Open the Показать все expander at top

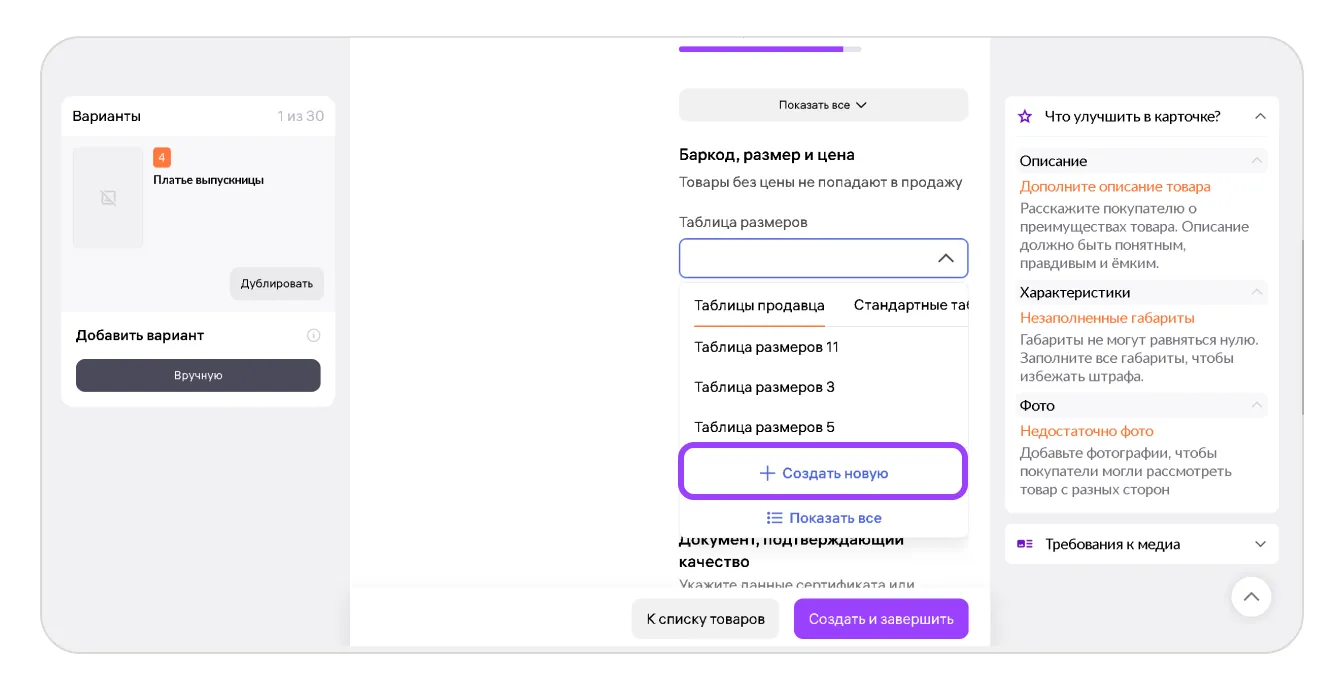(x=823, y=105)
